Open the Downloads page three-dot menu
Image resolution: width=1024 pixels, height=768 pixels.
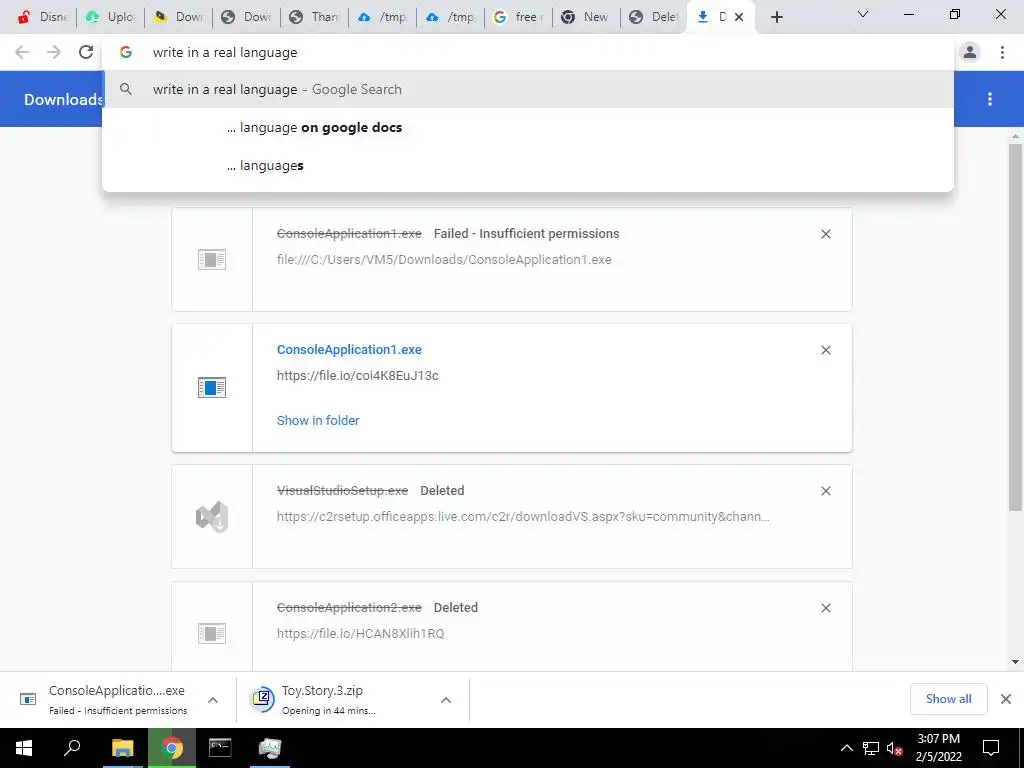pos(990,99)
